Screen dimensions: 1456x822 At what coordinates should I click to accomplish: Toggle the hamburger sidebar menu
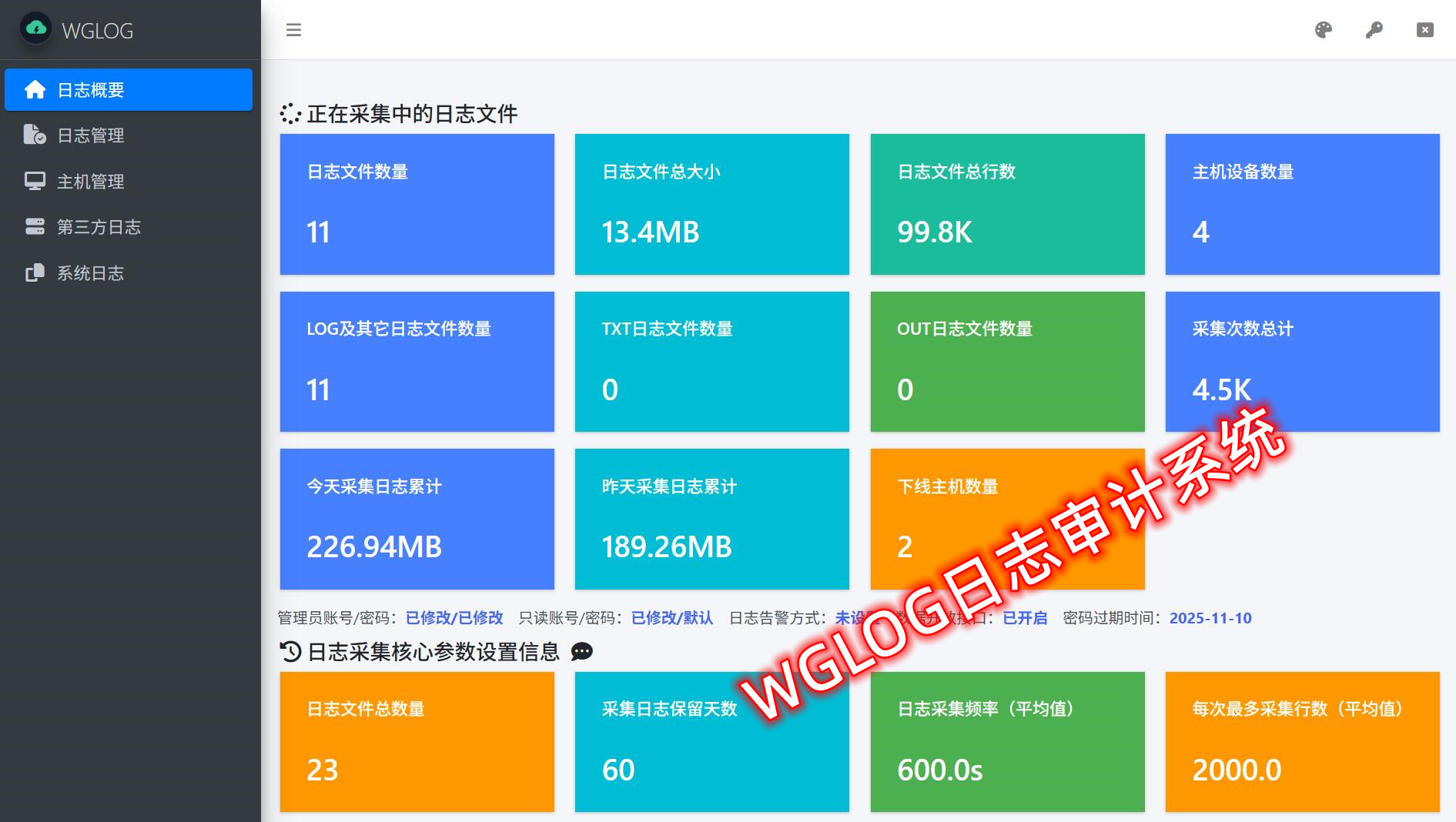point(293,30)
